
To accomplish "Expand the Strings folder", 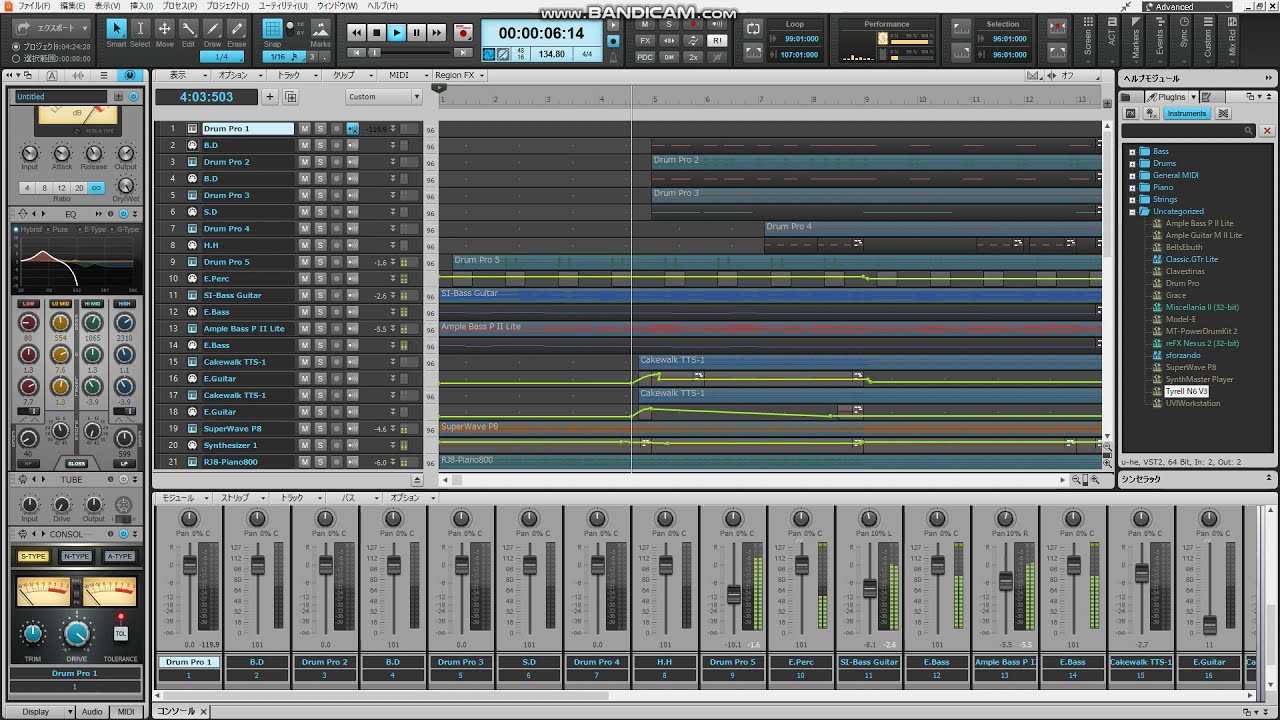I will coord(1132,200).
